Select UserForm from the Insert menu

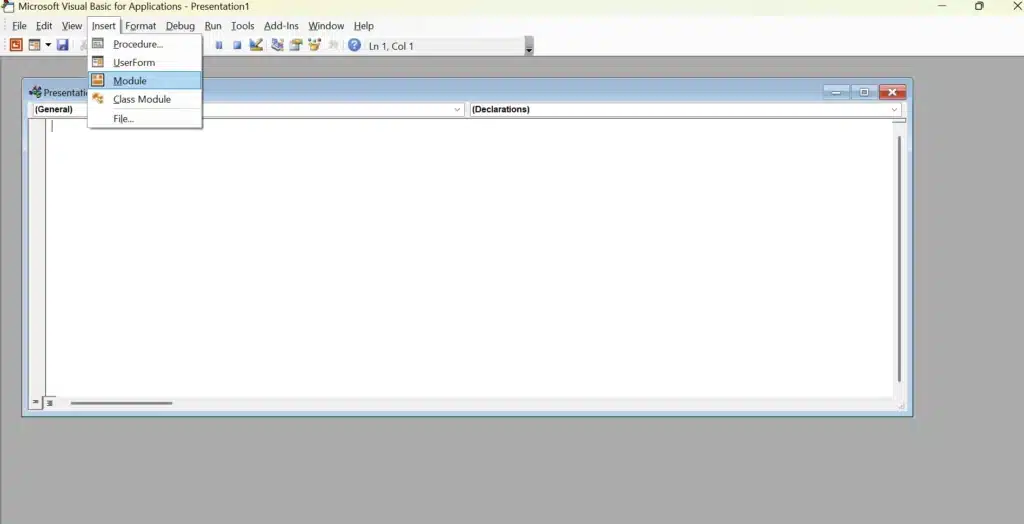tap(134, 63)
